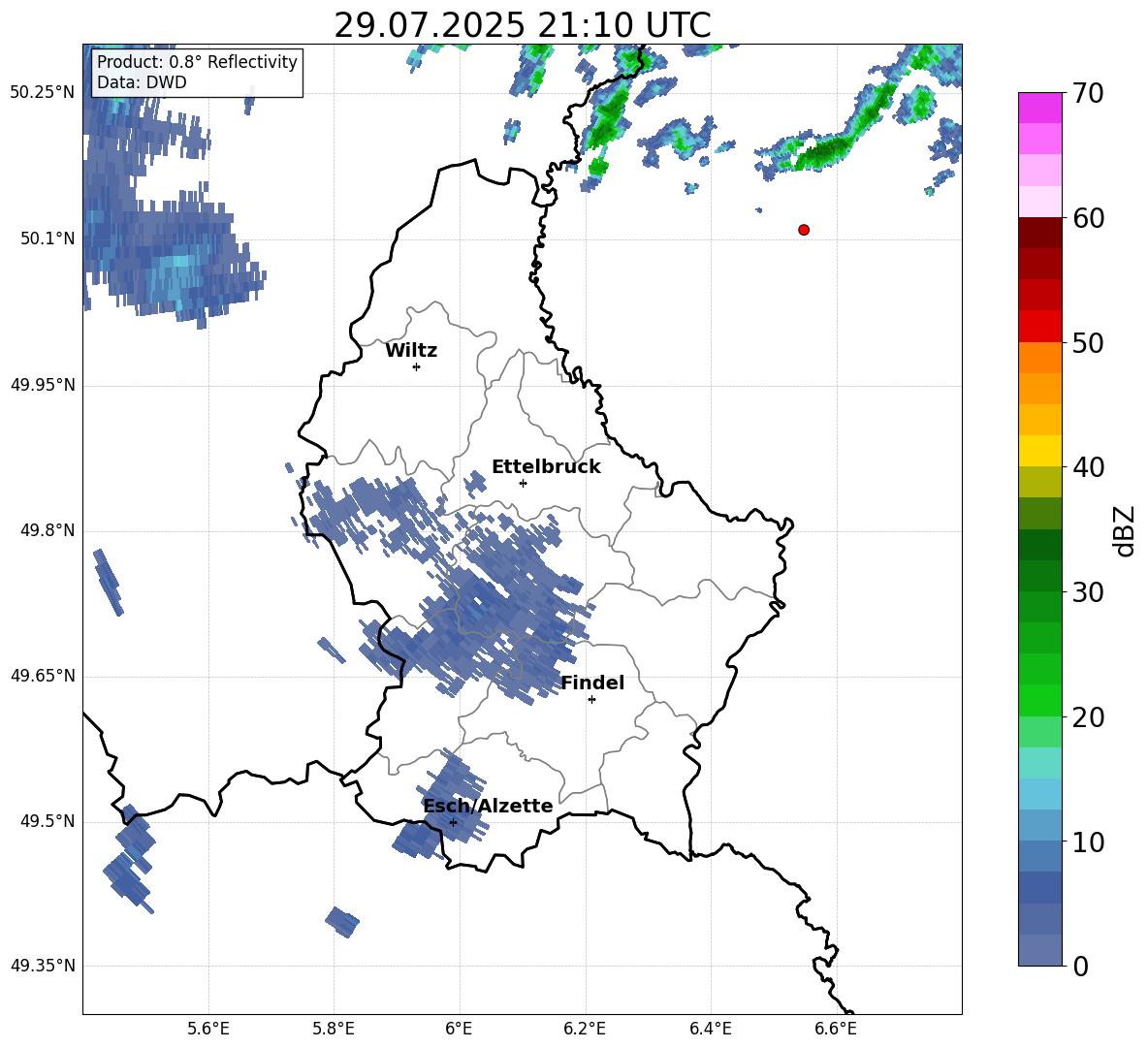The width and height of the screenshot is (1148, 1048).
Task: Click the 49.65°N latitude tick label
Action: (x=43, y=676)
